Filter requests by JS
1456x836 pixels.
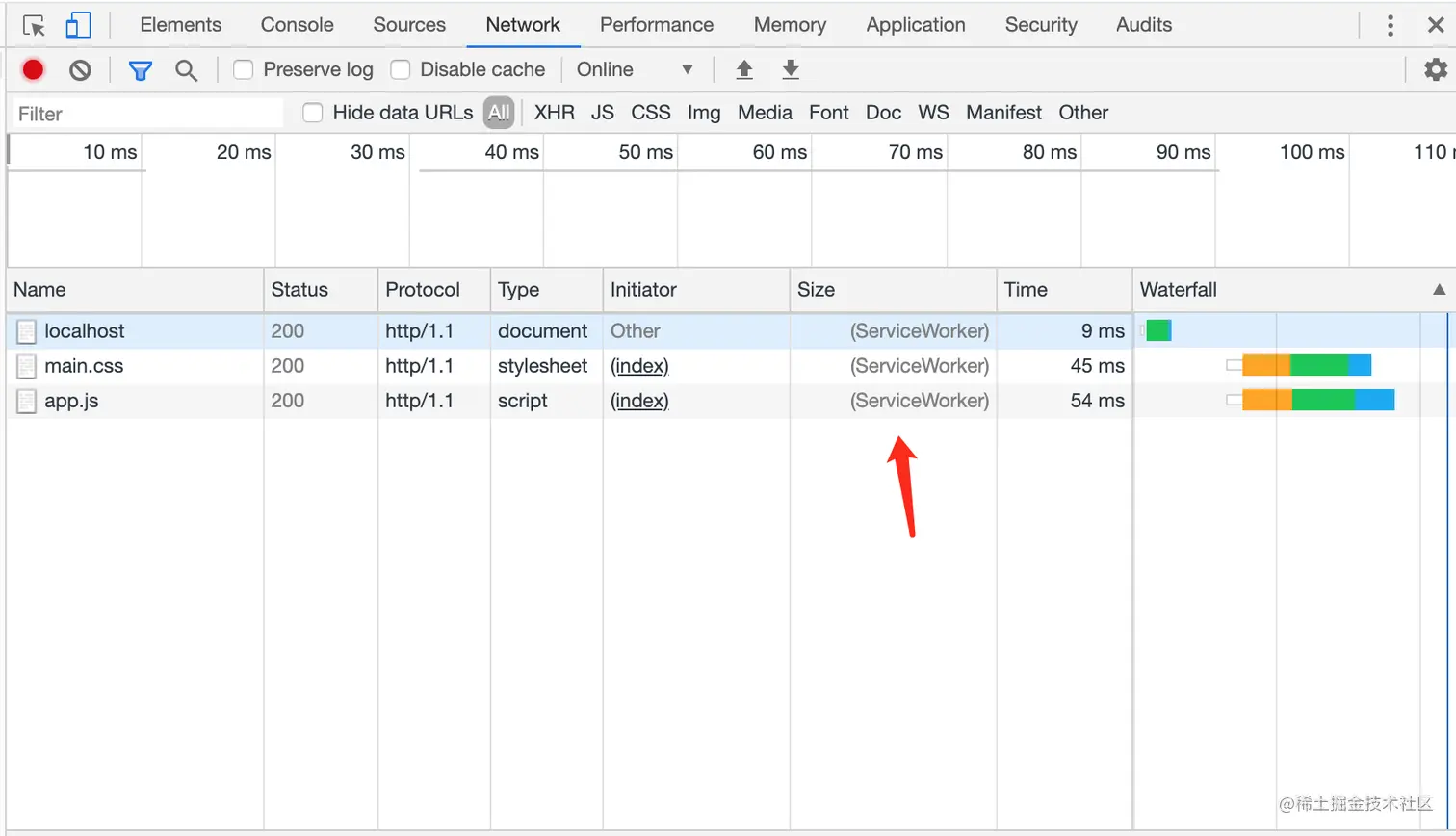pyautogui.click(x=603, y=113)
